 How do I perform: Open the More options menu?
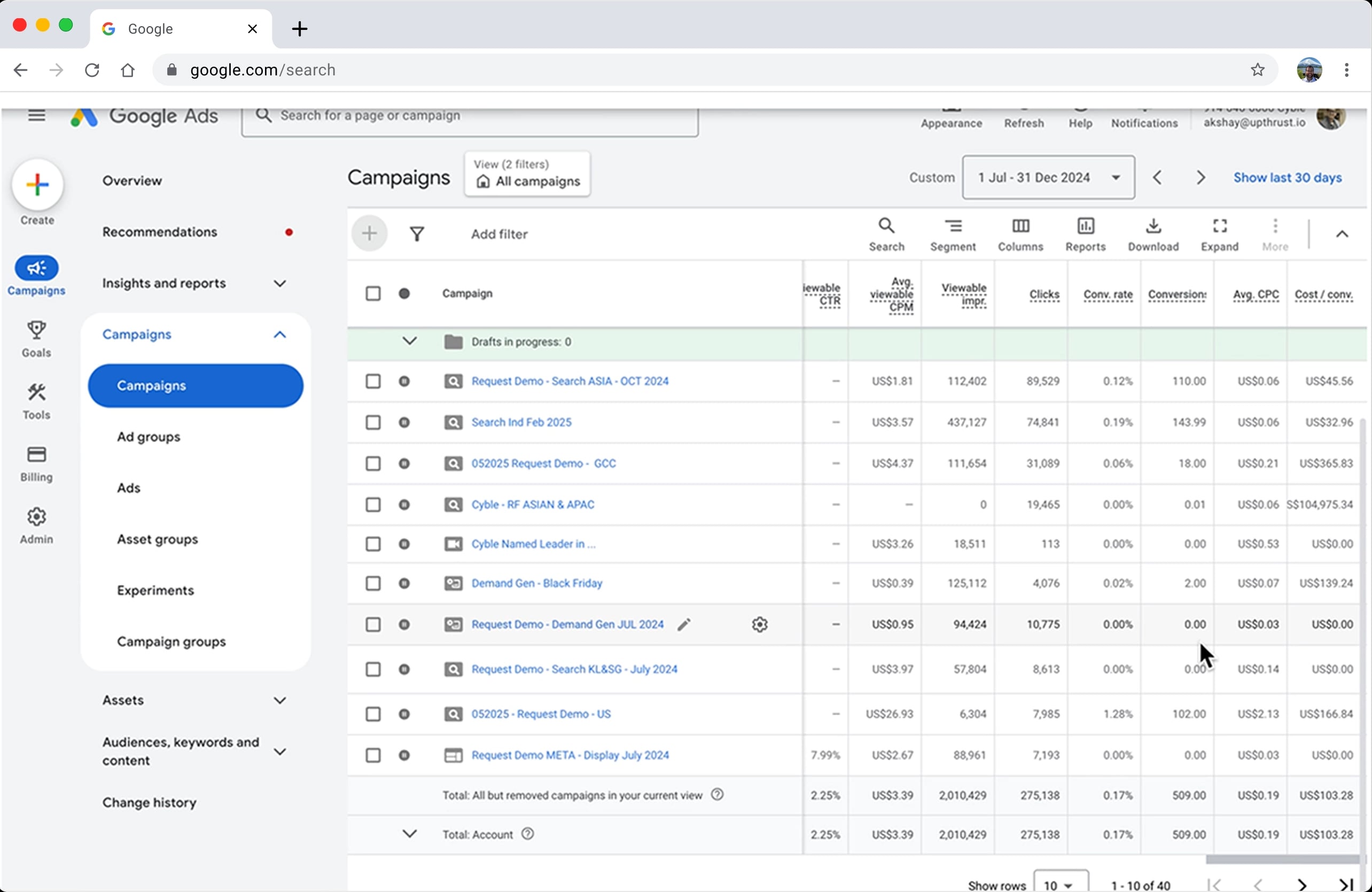click(x=1275, y=234)
